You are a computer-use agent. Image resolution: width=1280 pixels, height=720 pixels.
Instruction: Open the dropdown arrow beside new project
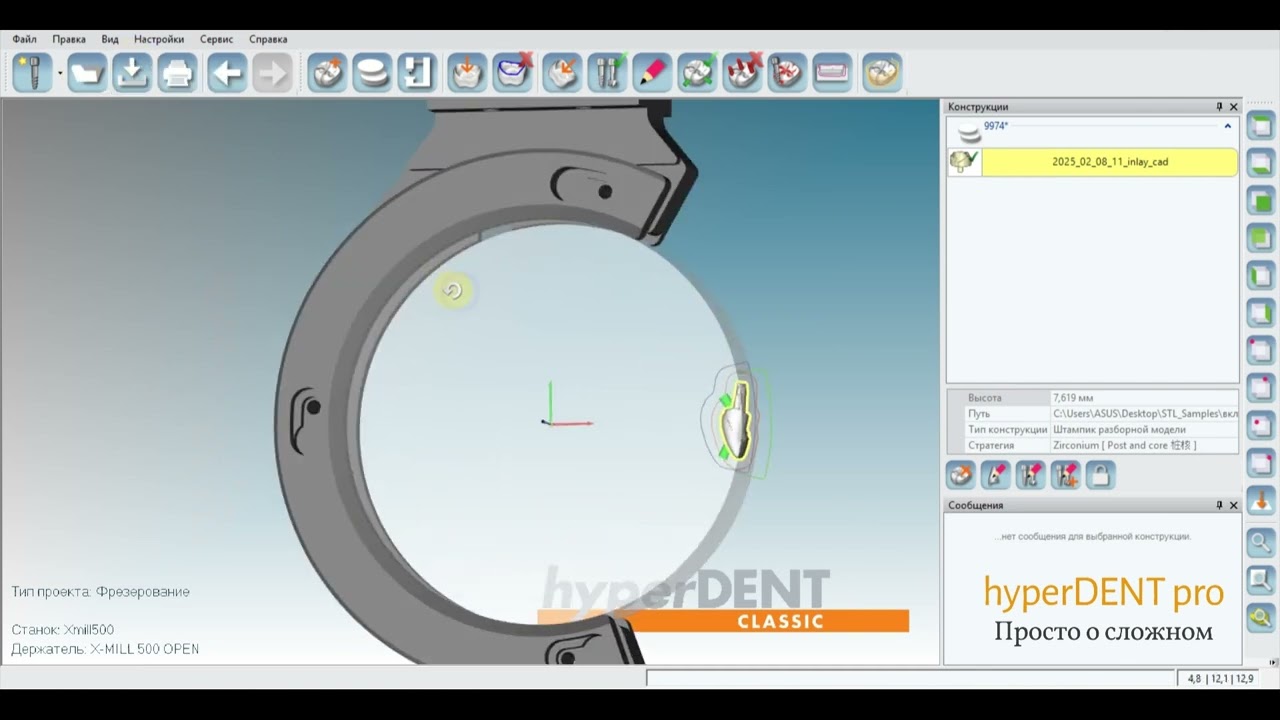tap(60, 74)
